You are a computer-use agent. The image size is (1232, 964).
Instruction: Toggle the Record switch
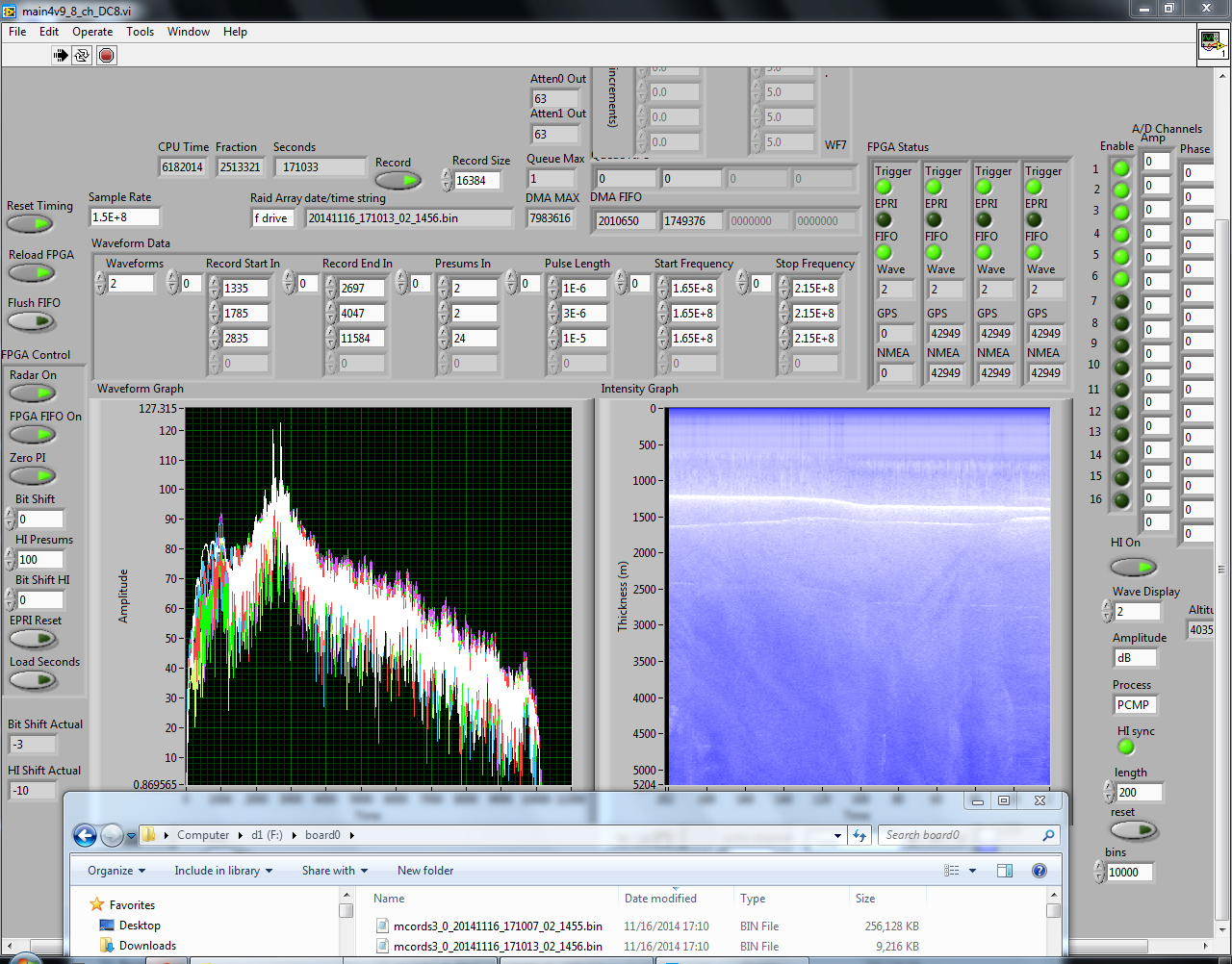(398, 180)
